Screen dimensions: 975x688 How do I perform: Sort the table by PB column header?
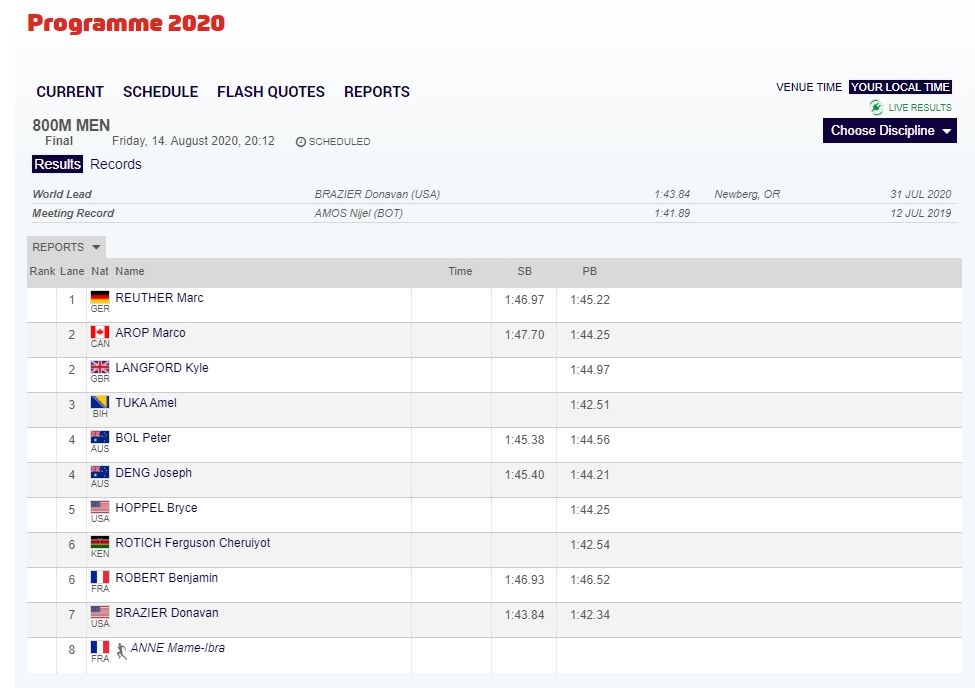[x=589, y=271]
